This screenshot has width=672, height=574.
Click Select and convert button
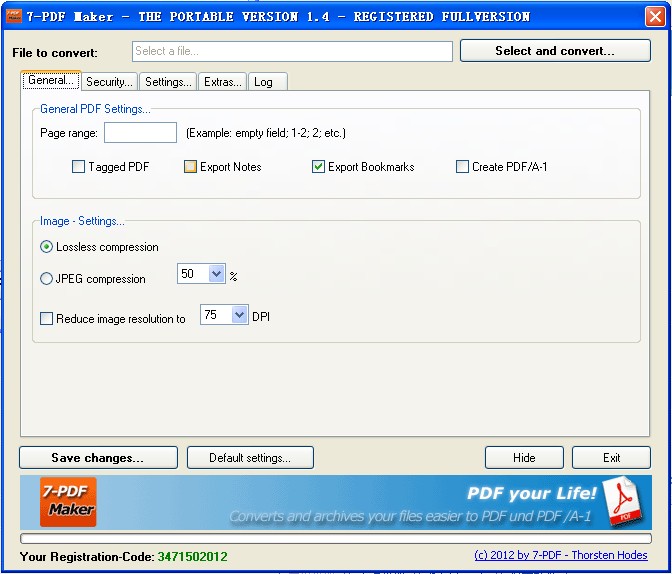click(x=555, y=51)
